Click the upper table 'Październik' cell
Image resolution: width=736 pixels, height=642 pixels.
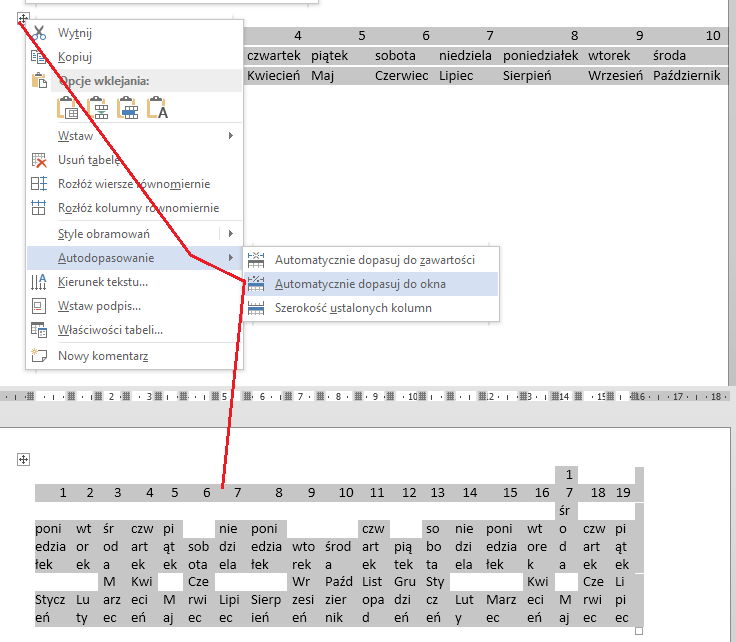tap(686, 76)
